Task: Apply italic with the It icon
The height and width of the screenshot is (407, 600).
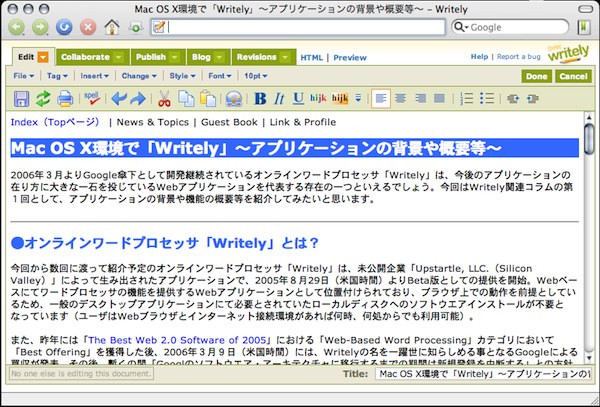Action: [279, 99]
